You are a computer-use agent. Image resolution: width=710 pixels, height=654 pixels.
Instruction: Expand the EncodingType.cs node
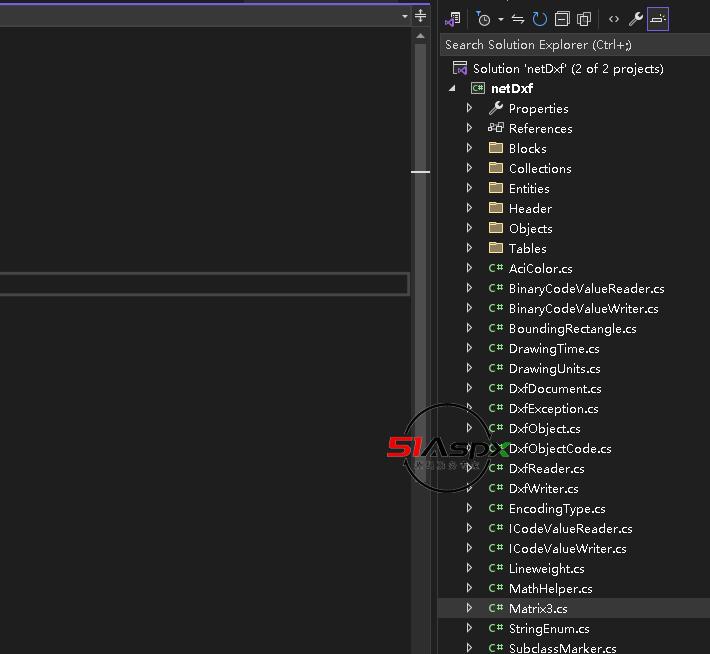470,508
